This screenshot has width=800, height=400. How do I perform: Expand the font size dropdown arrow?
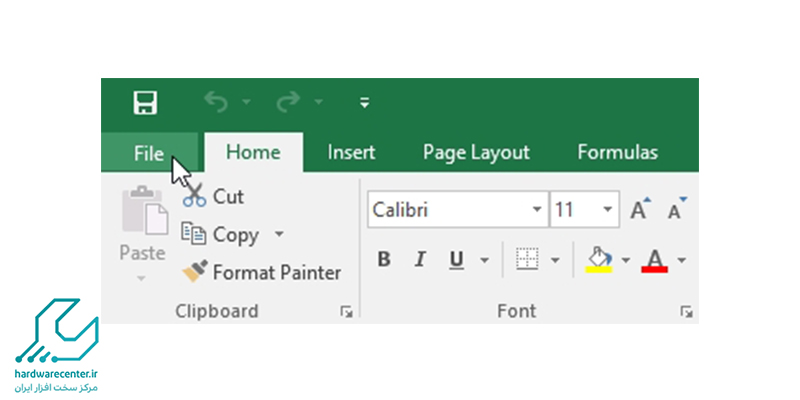[608, 210]
